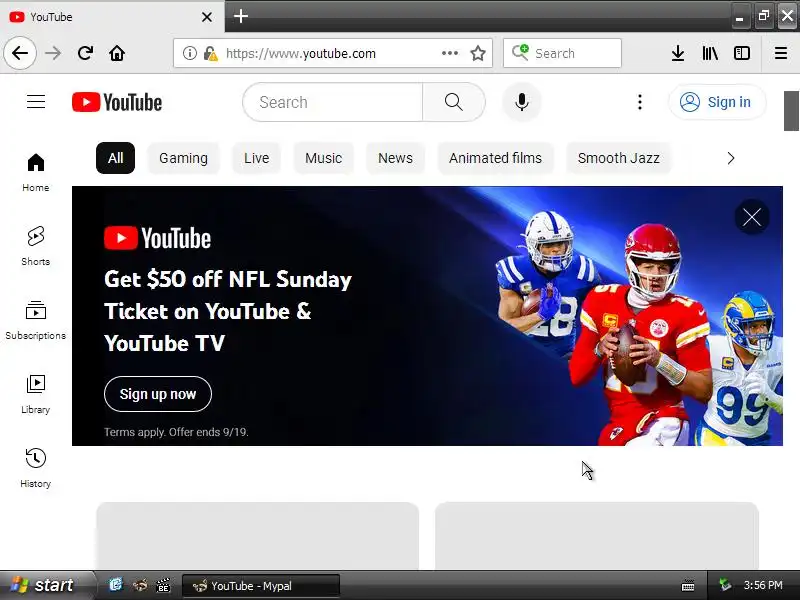Screen dimensions: 800x600
Task: Open the Library bookshelf icon
Action: pos(710,53)
